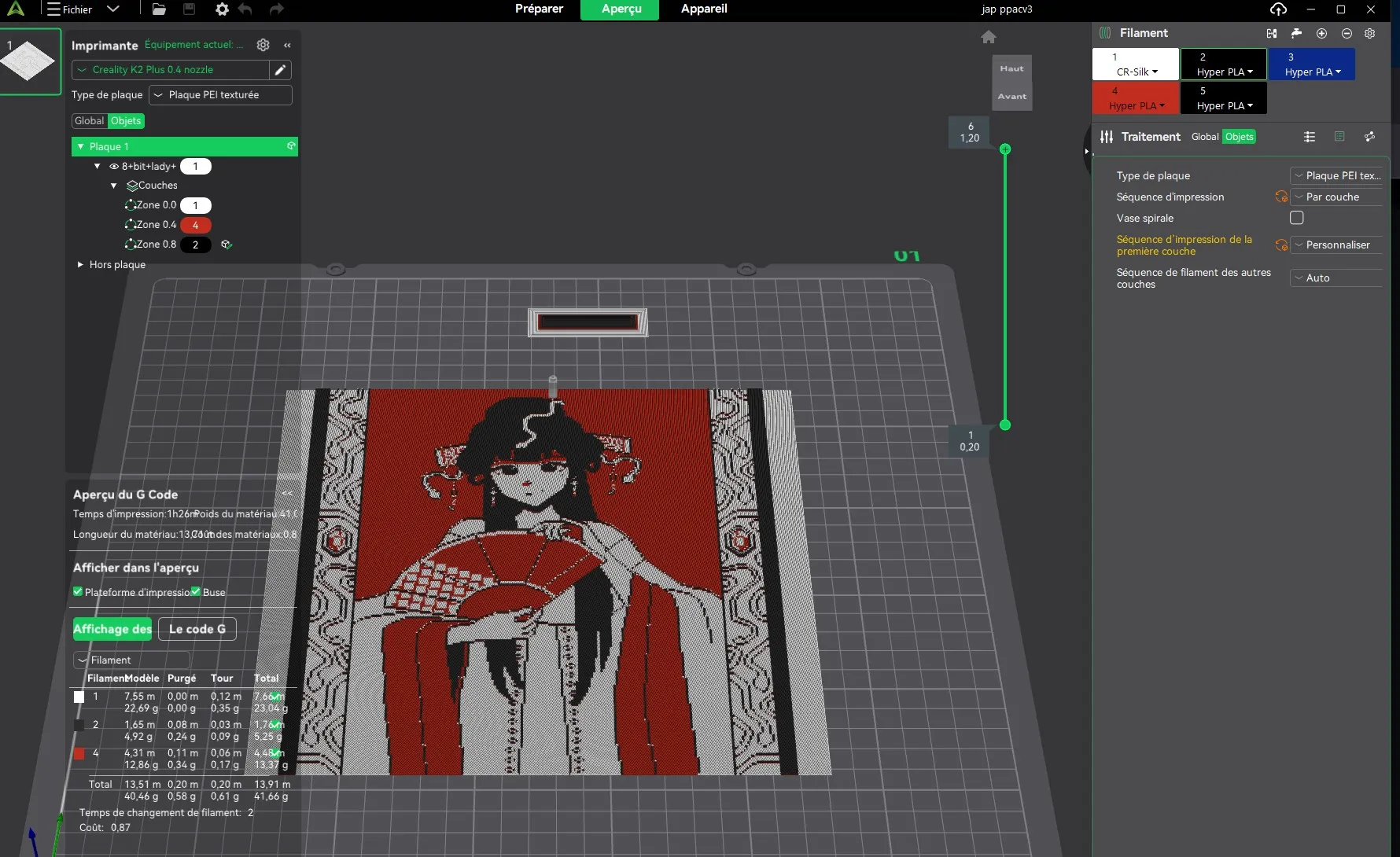Select plate 1 thumbnail
Image resolution: width=1400 pixels, height=857 pixels.
(31, 61)
